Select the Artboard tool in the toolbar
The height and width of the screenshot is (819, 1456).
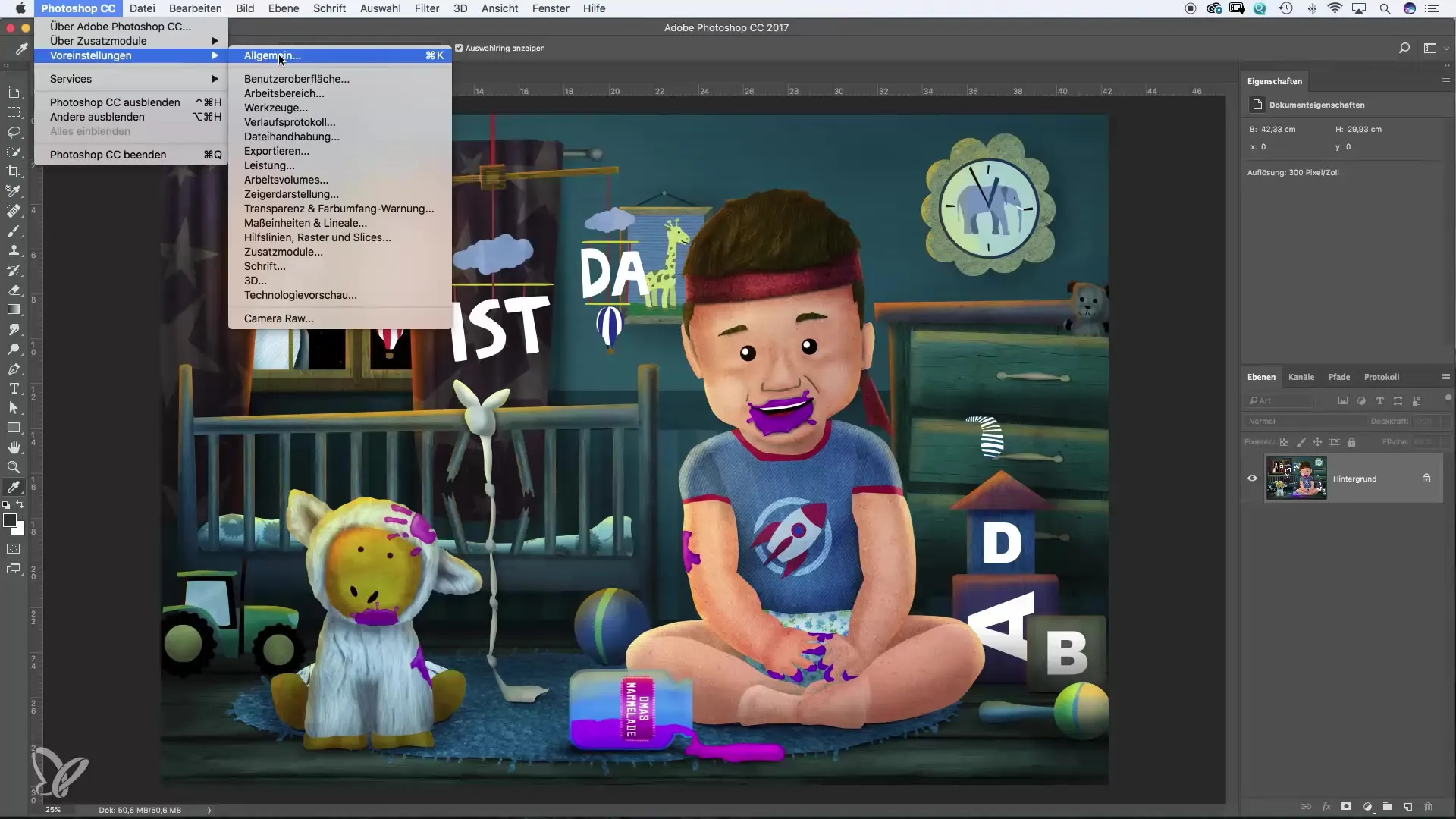[14, 93]
